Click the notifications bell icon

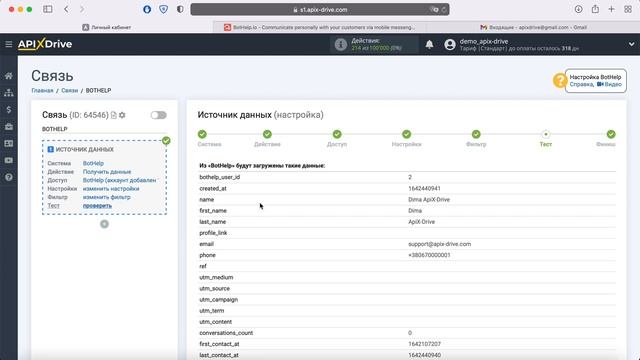429,44
